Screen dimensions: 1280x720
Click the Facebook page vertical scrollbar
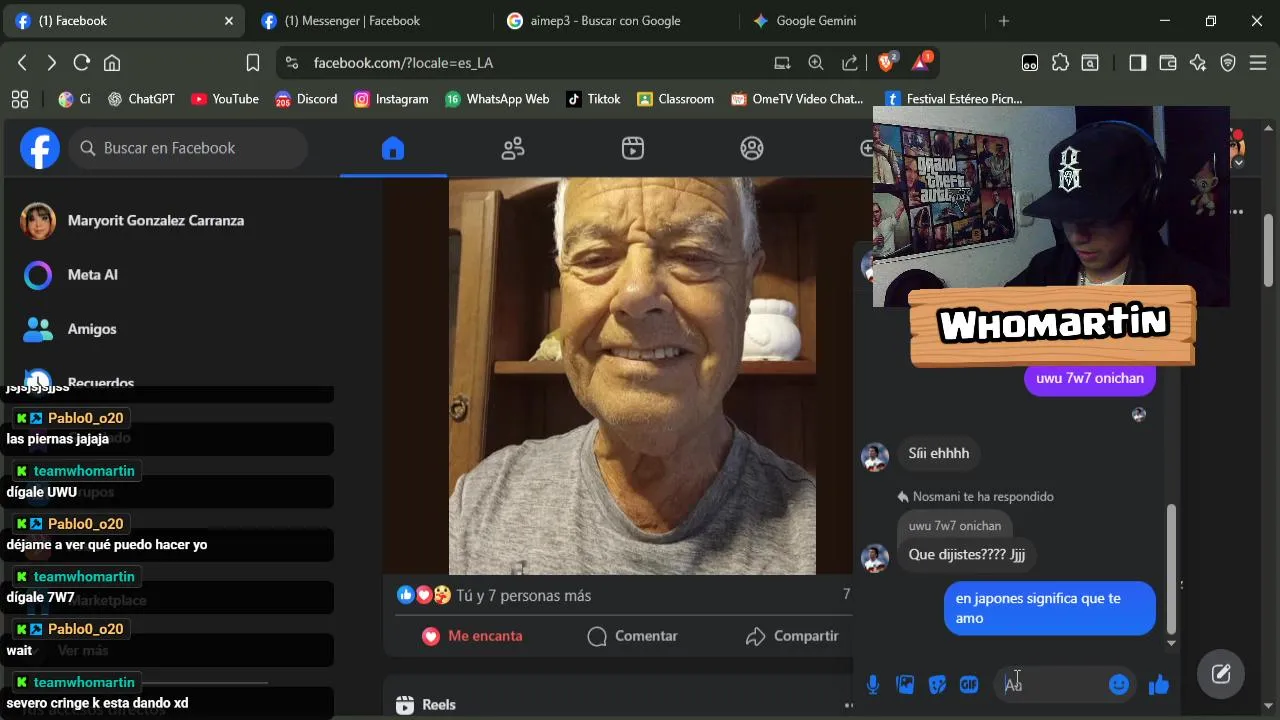[x=1269, y=250]
